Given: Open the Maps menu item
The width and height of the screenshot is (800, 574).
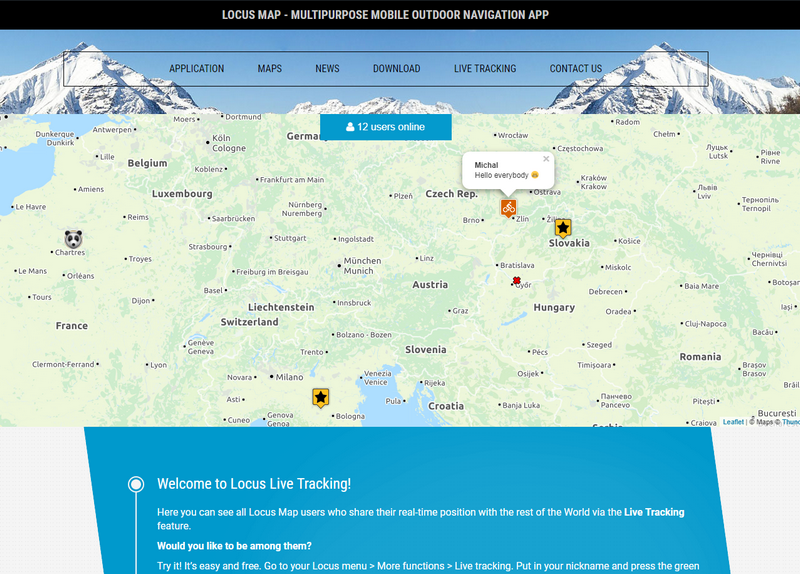Looking at the screenshot, I should coord(269,68).
